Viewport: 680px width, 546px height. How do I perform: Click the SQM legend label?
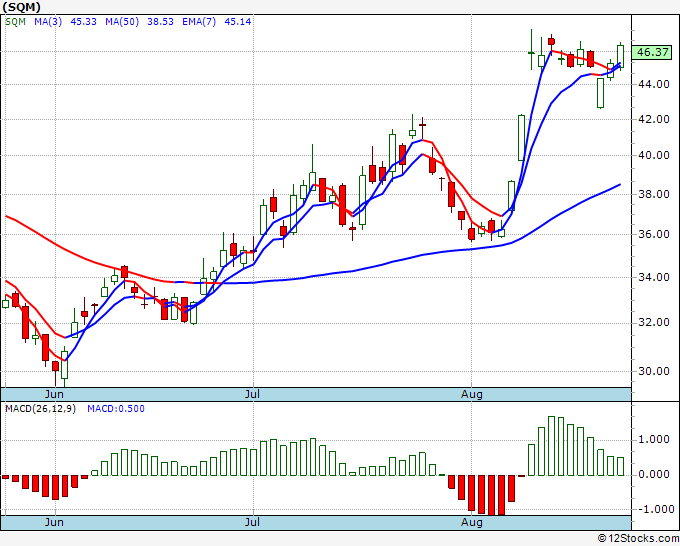pos(16,22)
